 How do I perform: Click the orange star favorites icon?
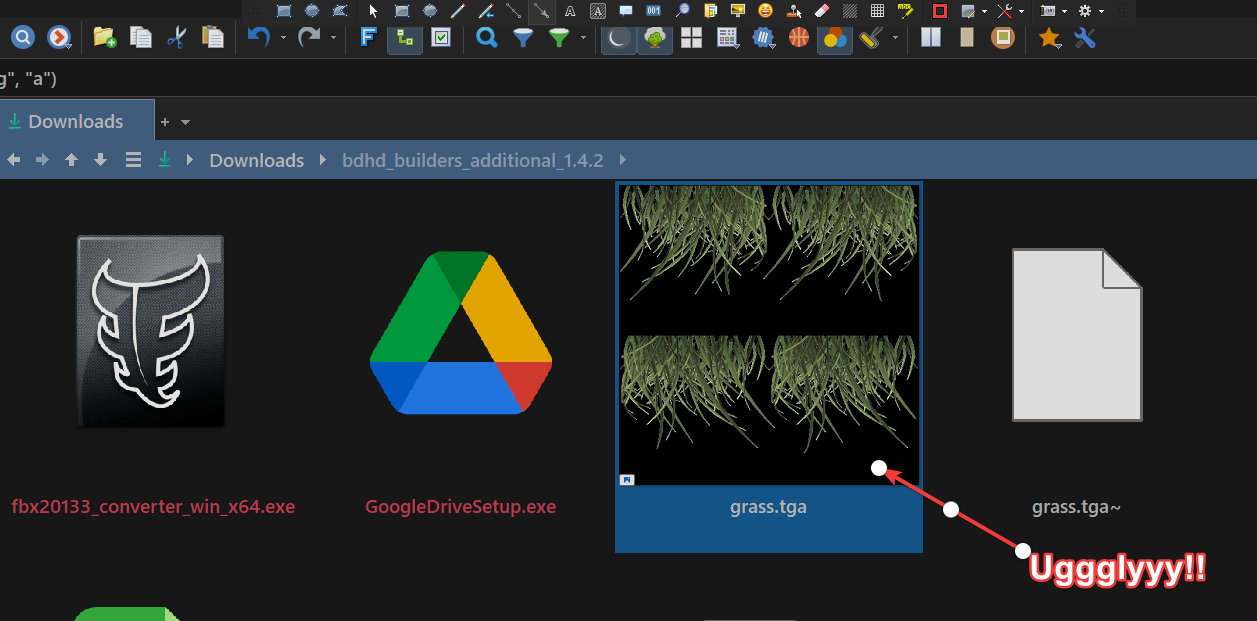coord(1048,38)
